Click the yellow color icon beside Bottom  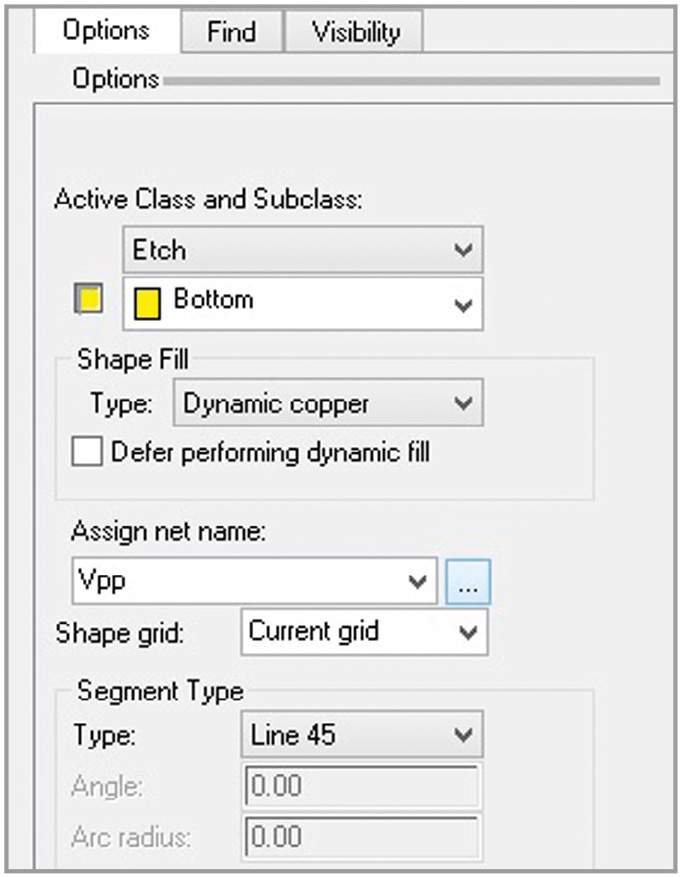[147, 302]
